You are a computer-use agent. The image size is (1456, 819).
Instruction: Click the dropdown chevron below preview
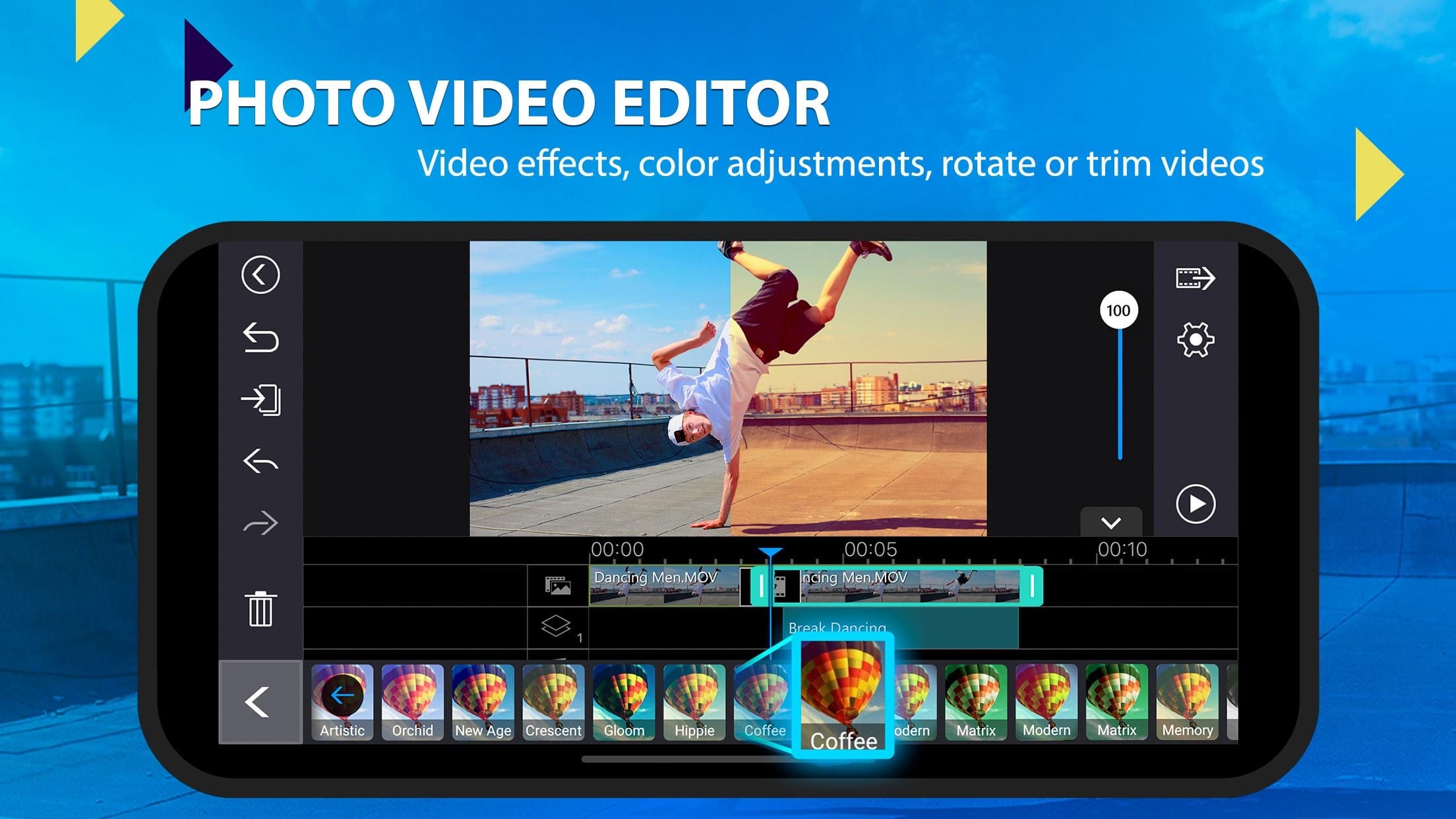point(1110,523)
